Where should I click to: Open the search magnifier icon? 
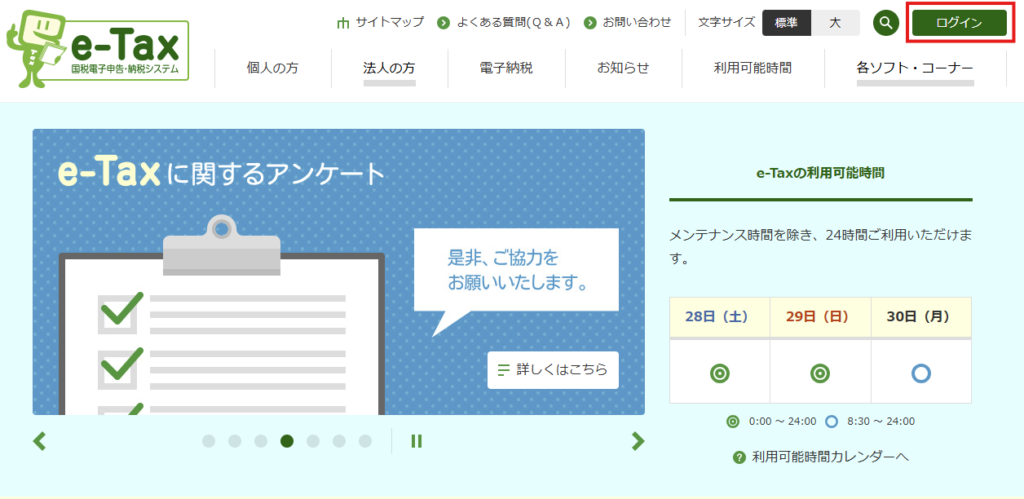click(x=886, y=23)
